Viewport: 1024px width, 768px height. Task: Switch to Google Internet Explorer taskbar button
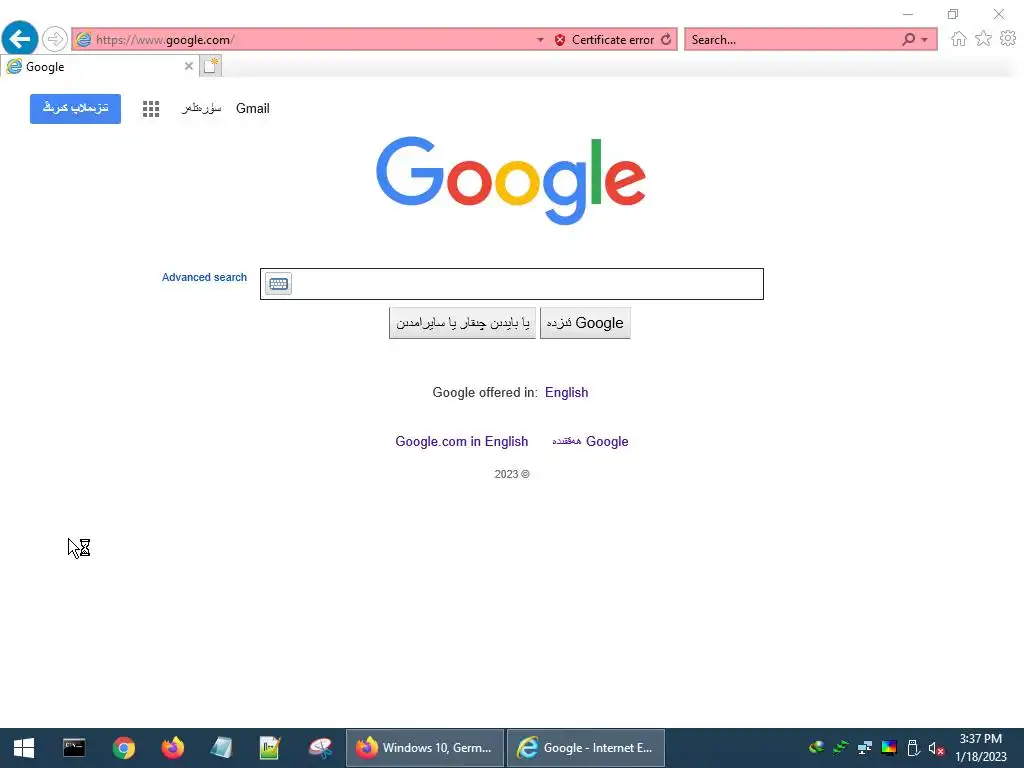586,748
